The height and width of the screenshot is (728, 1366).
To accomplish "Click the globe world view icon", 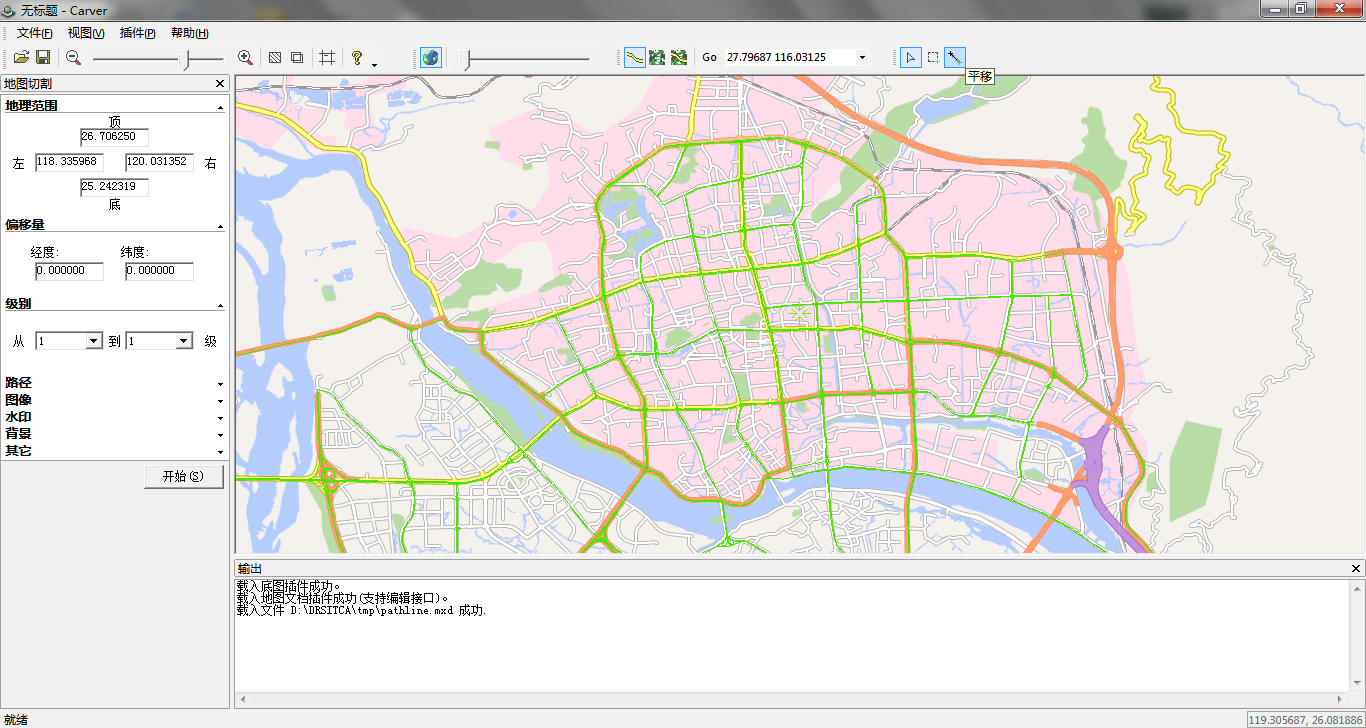I will pos(430,57).
